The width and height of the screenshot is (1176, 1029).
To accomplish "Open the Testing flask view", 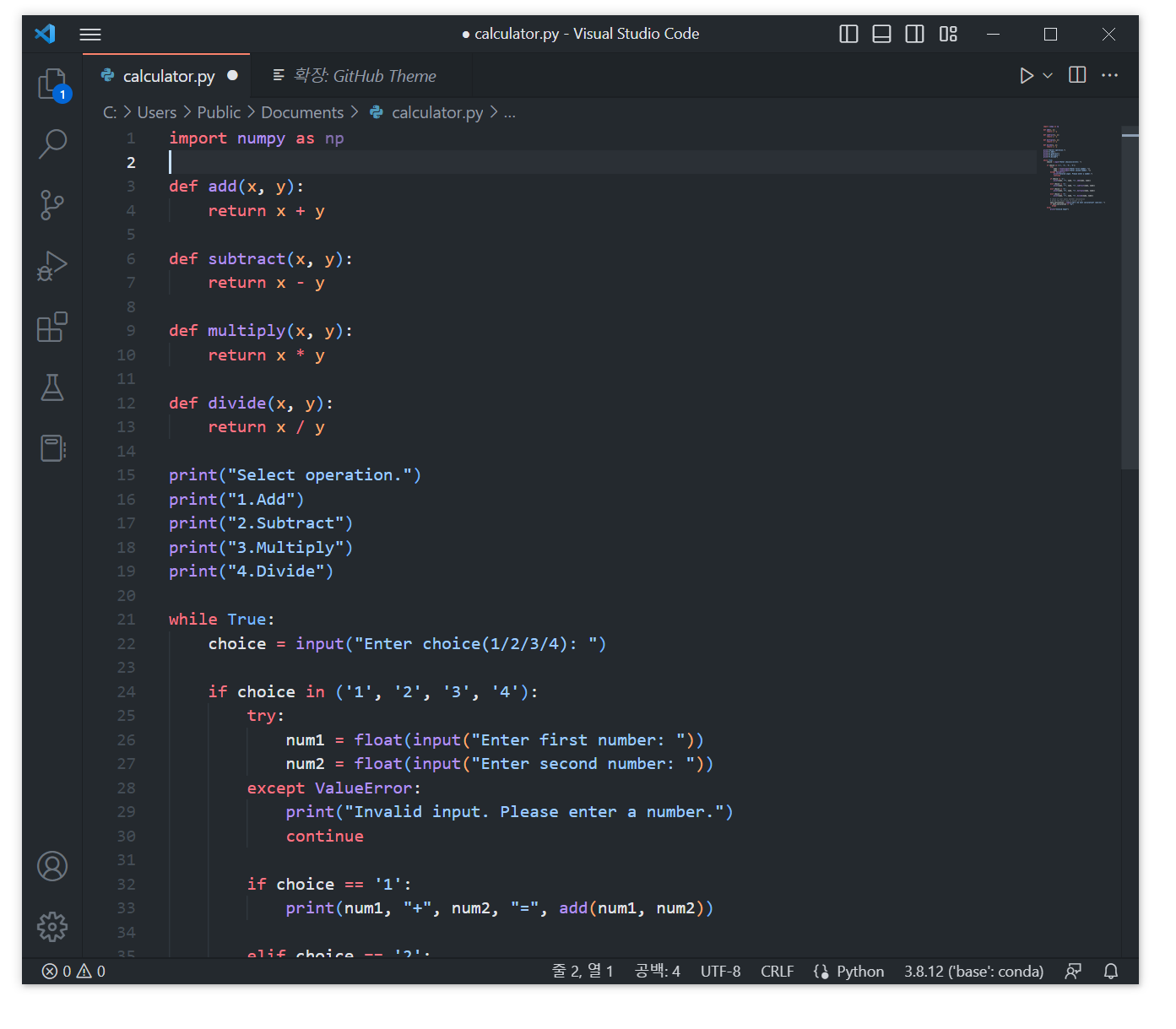I will tap(52, 387).
